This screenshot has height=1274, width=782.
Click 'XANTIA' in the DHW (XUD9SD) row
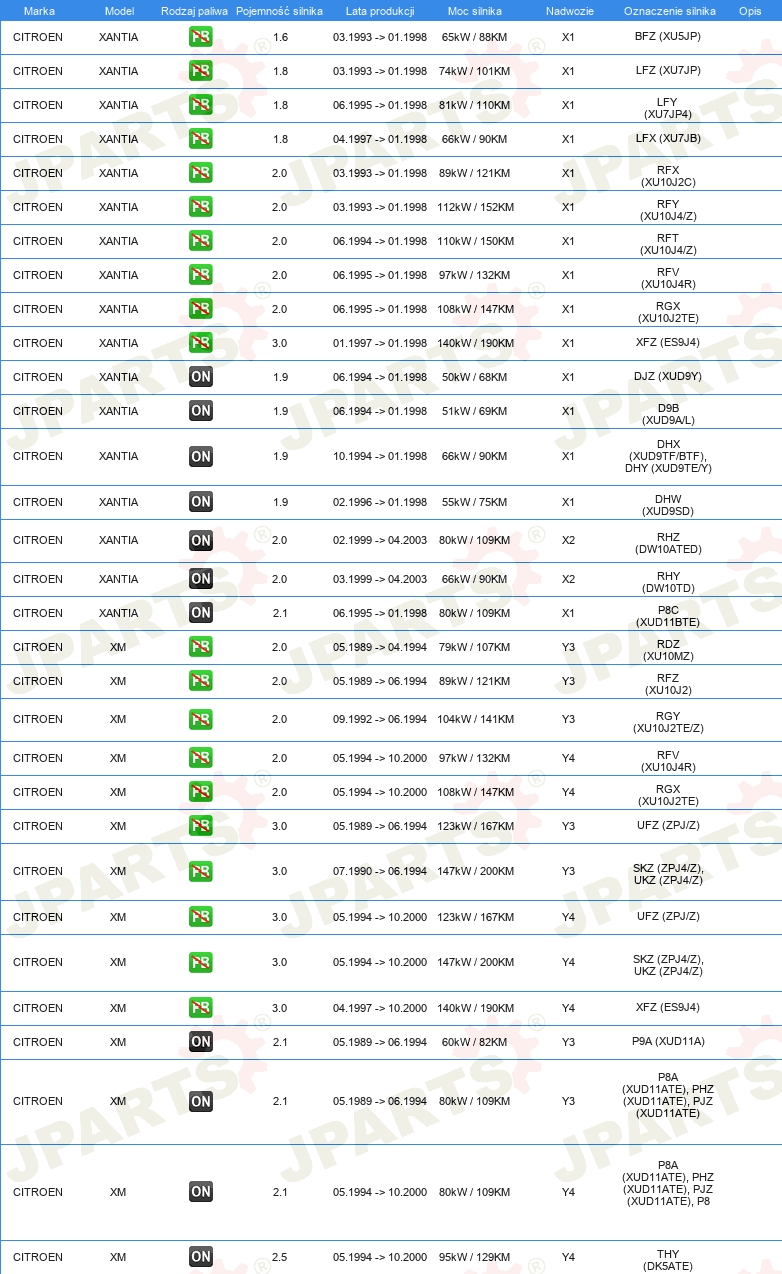tap(119, 502)
